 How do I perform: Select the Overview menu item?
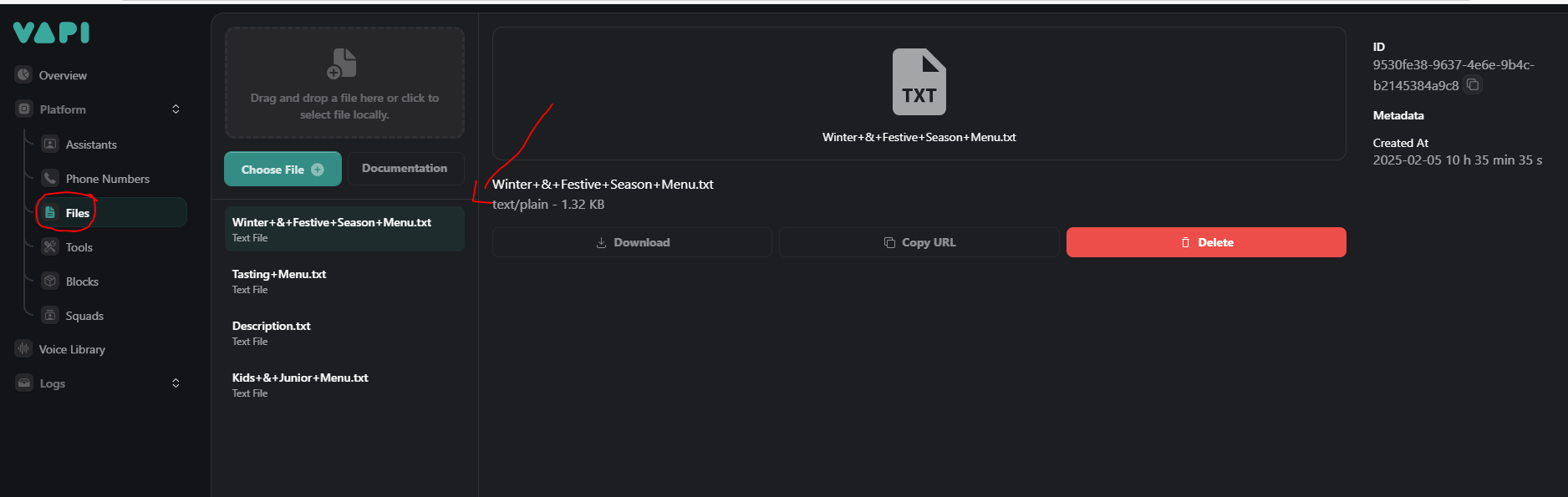tap(63, 75)
